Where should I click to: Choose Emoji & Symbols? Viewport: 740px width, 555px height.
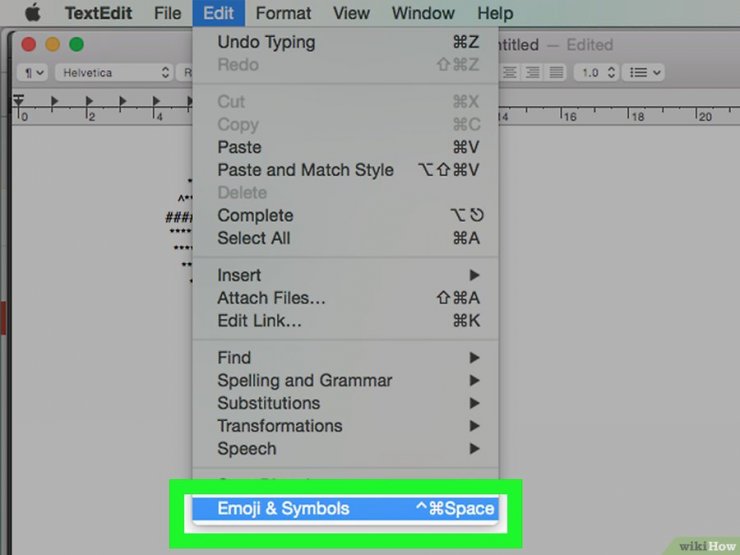345,508
